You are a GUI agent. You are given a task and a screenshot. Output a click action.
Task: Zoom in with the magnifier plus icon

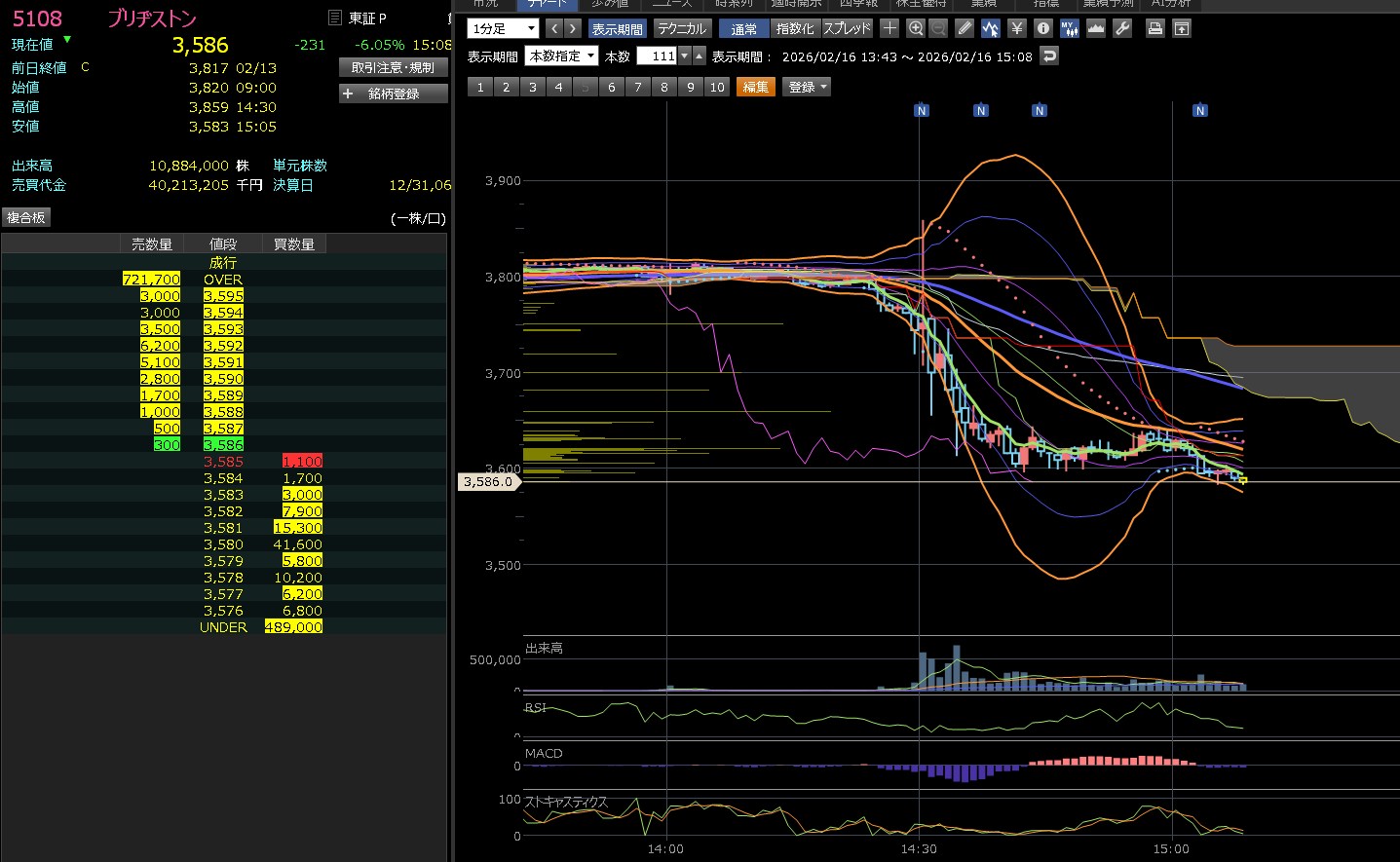tap(915, 28)
